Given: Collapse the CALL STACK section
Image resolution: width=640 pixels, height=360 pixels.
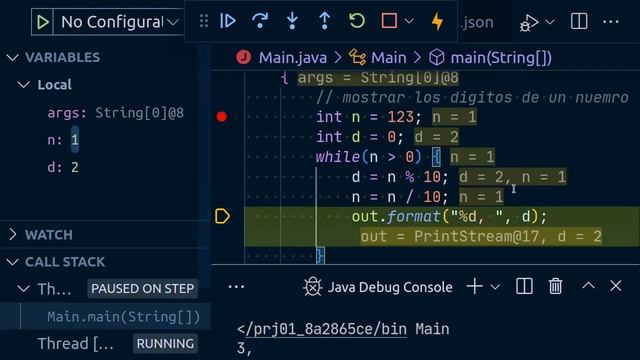Looking at the screenshot, I should pyautogui.click(x=13, y=262).
